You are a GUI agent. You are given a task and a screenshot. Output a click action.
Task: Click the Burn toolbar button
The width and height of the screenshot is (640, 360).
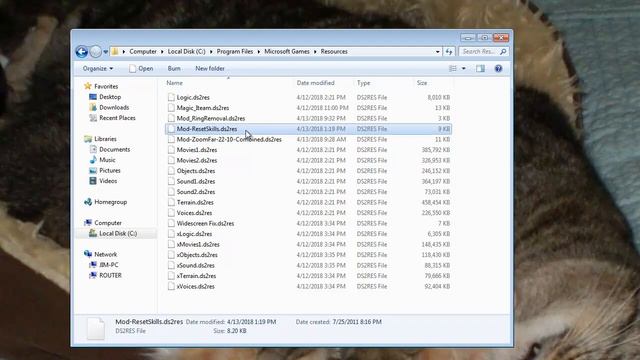(x=174, y=69)
